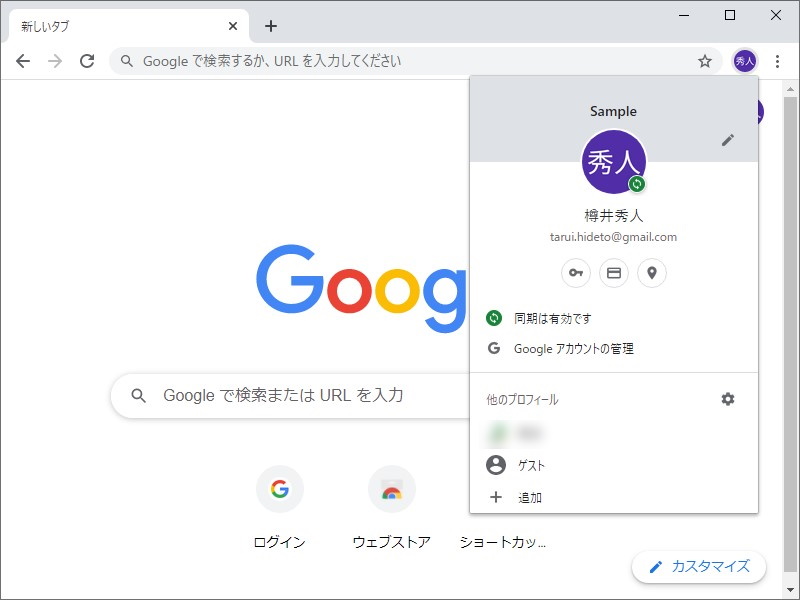Click the 秀人 profile avatar in toolbar
This screenshot has width=800, height=600.
click(x=744, y=61)
